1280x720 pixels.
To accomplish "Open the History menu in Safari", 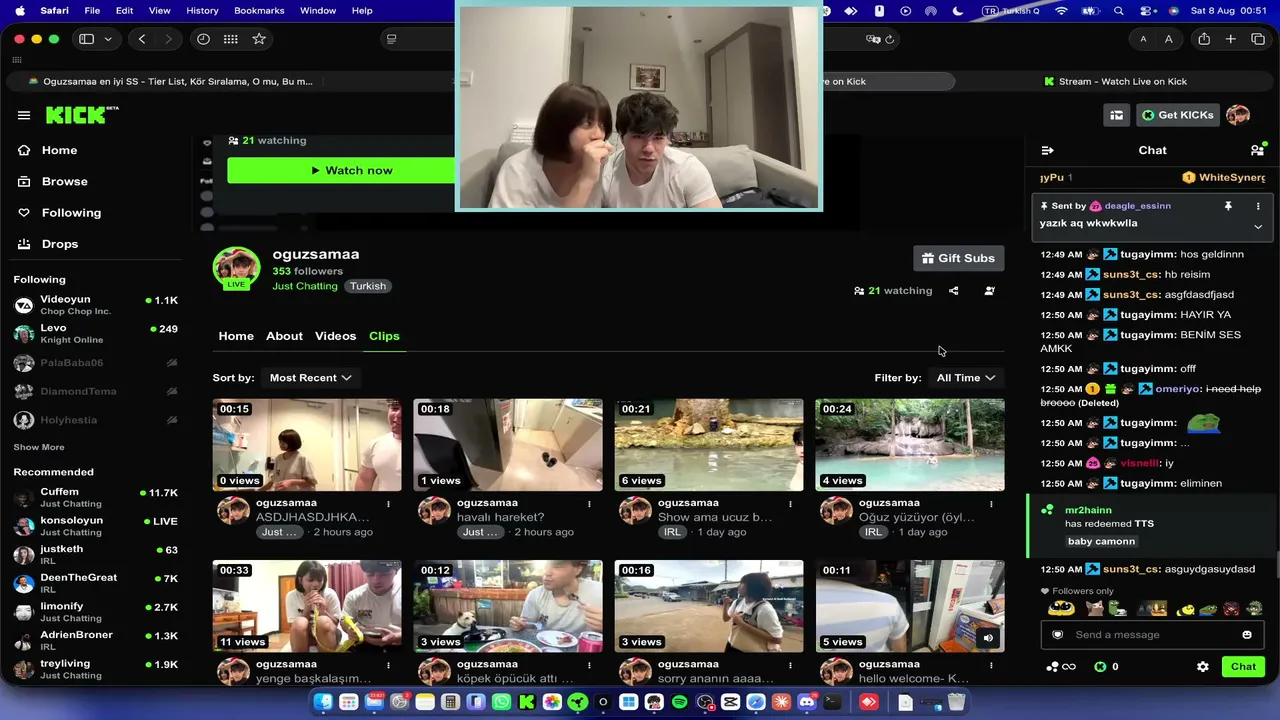I will (202, 11).
